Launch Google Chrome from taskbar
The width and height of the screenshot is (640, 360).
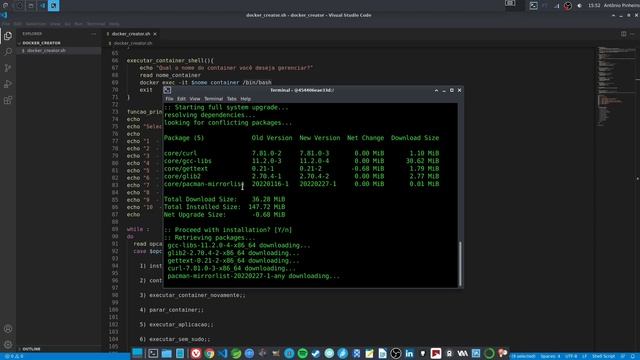click(209, 353)
